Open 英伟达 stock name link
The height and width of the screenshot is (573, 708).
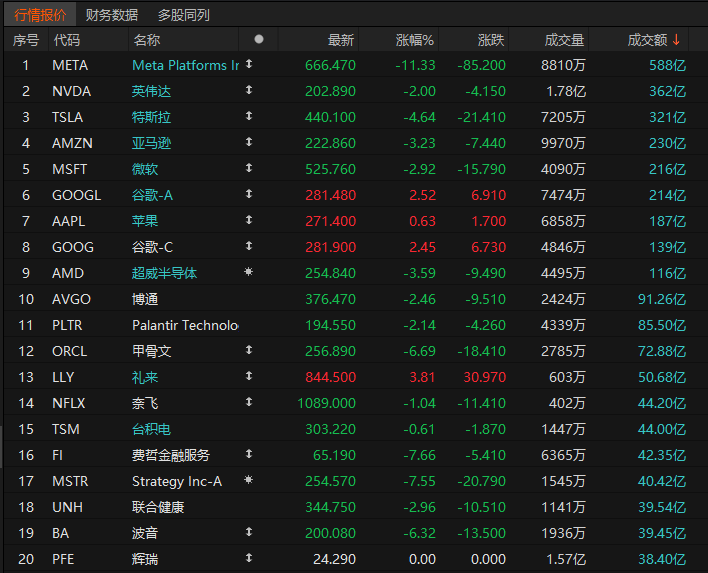pos(151,91)
